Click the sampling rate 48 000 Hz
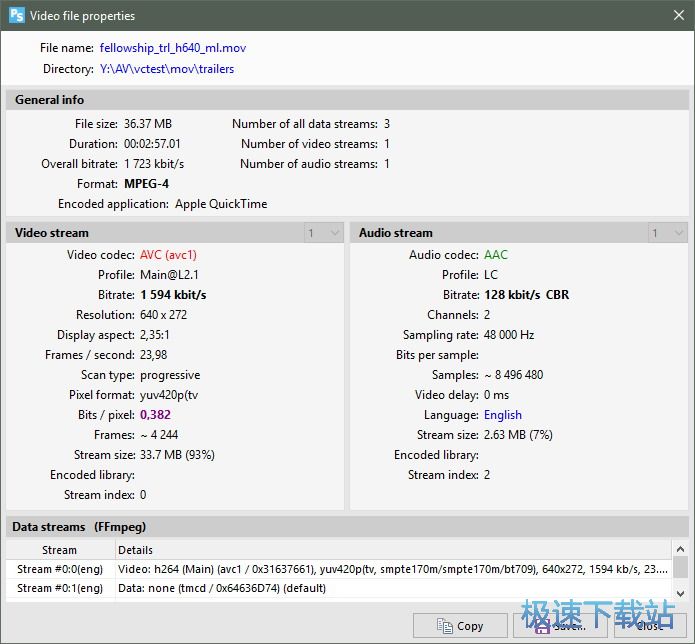 [509, 335]
